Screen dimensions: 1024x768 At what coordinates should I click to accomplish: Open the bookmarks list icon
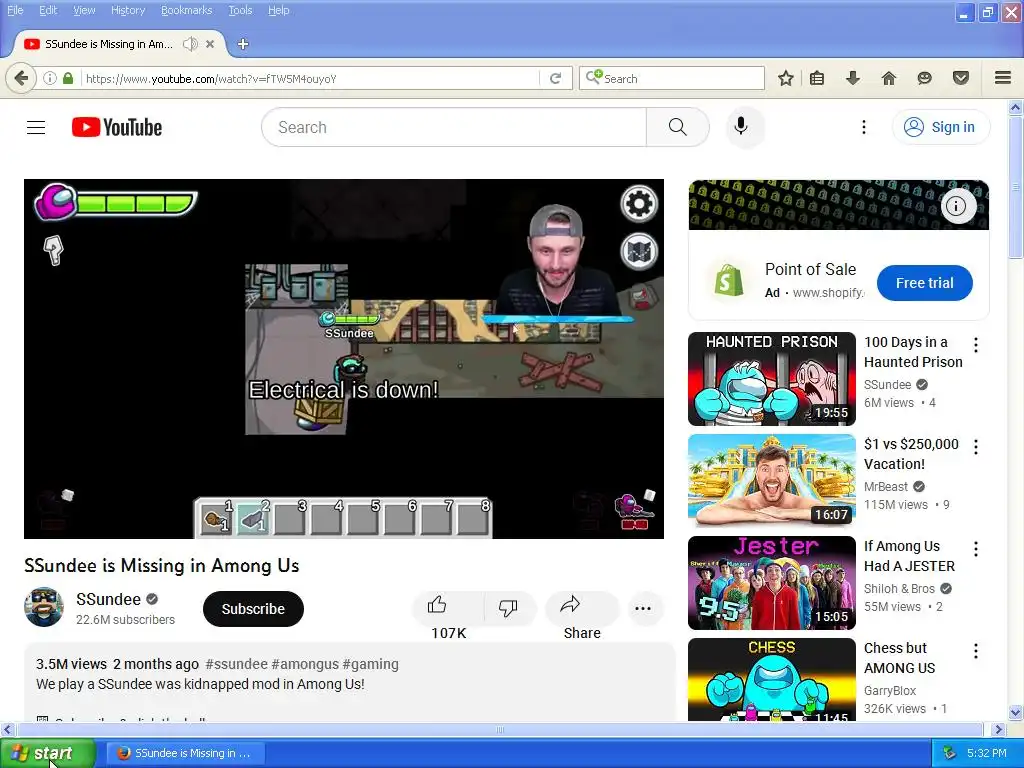816,78
